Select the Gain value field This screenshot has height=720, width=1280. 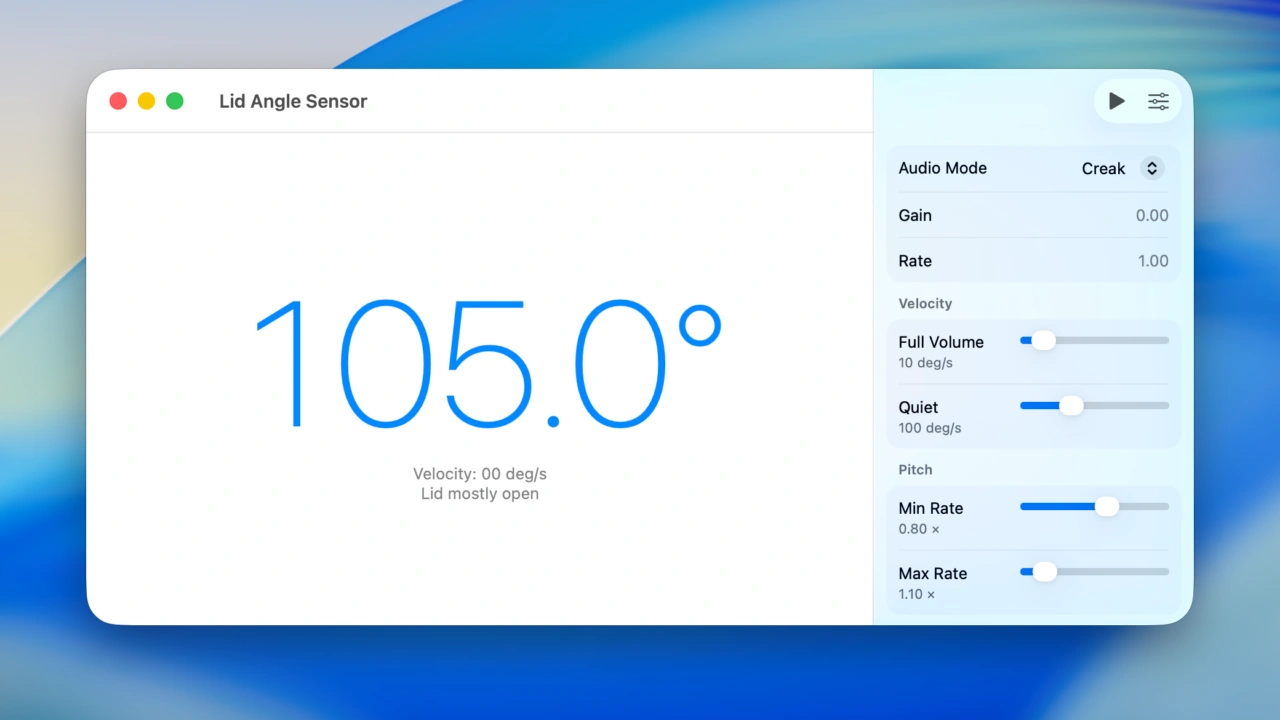pyautogui.click(x=1151, y=215)
